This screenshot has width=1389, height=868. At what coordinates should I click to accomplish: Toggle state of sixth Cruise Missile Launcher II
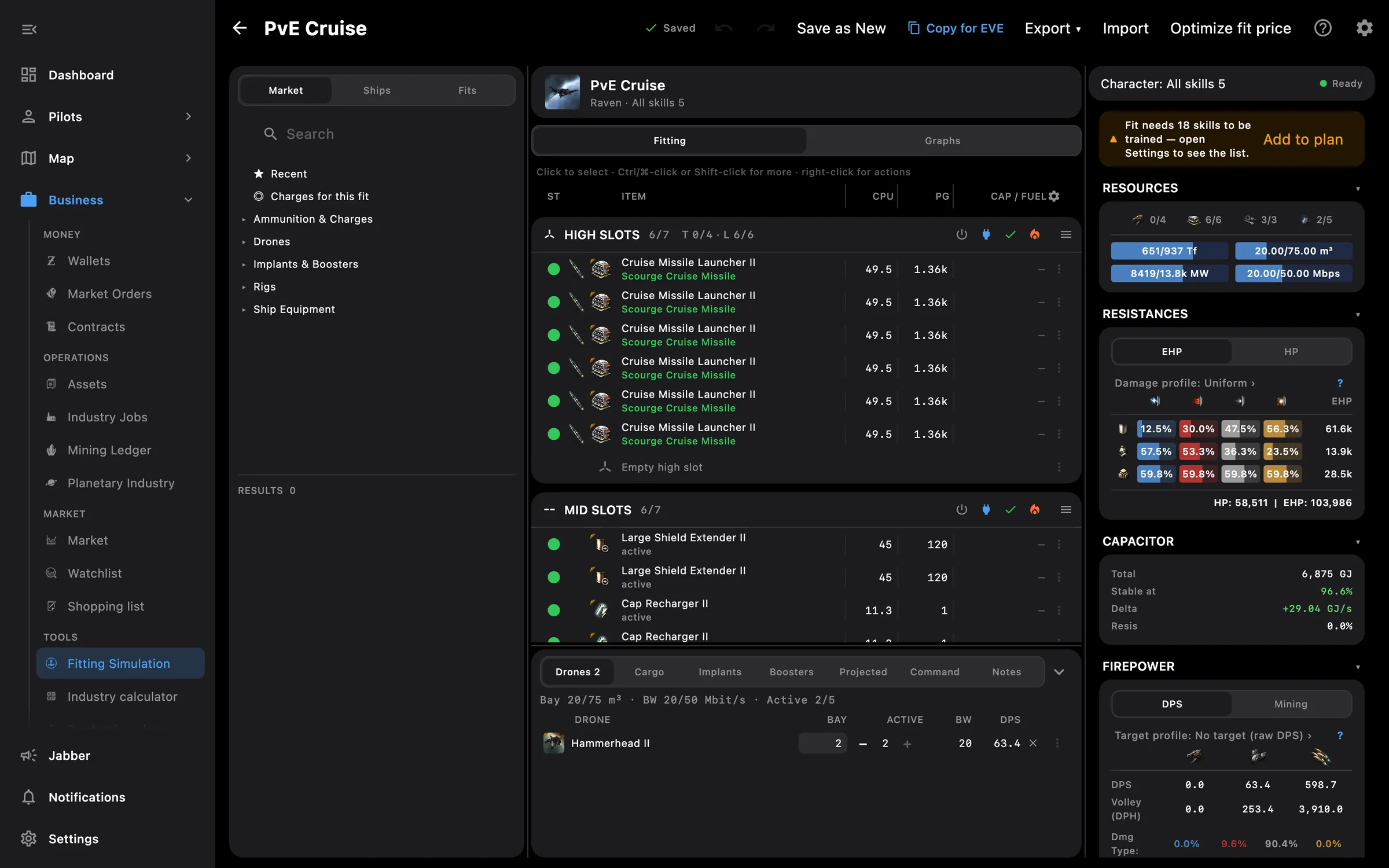[554, 434]
